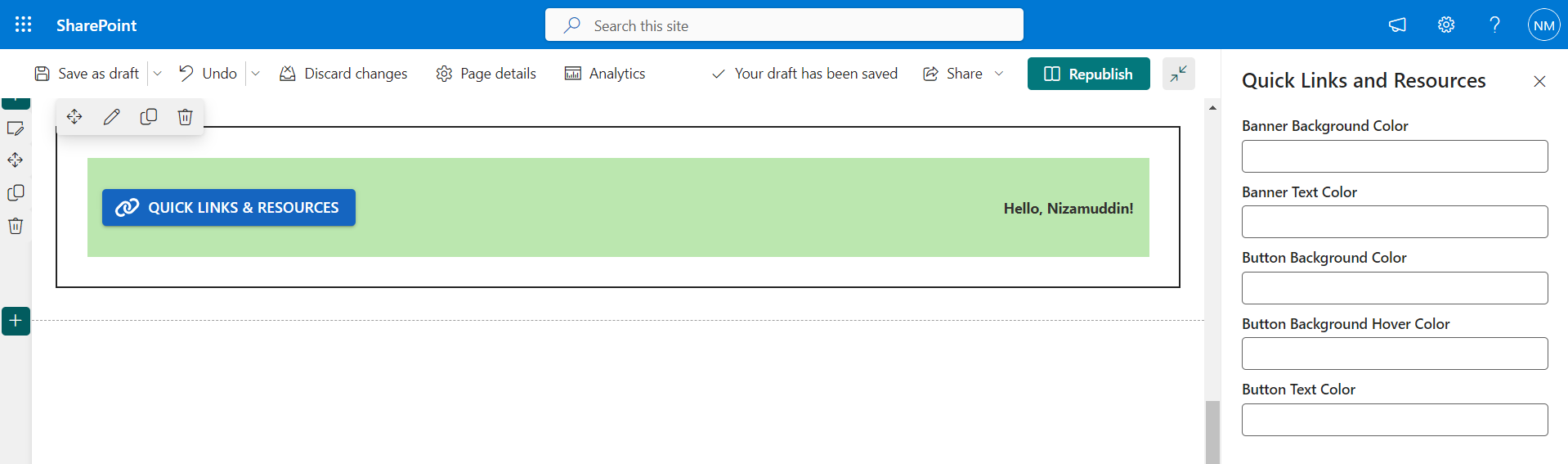The image size is (1568, 464).
Task: Collapse the editing view with arrows icon
Action: click(1179, 74)
